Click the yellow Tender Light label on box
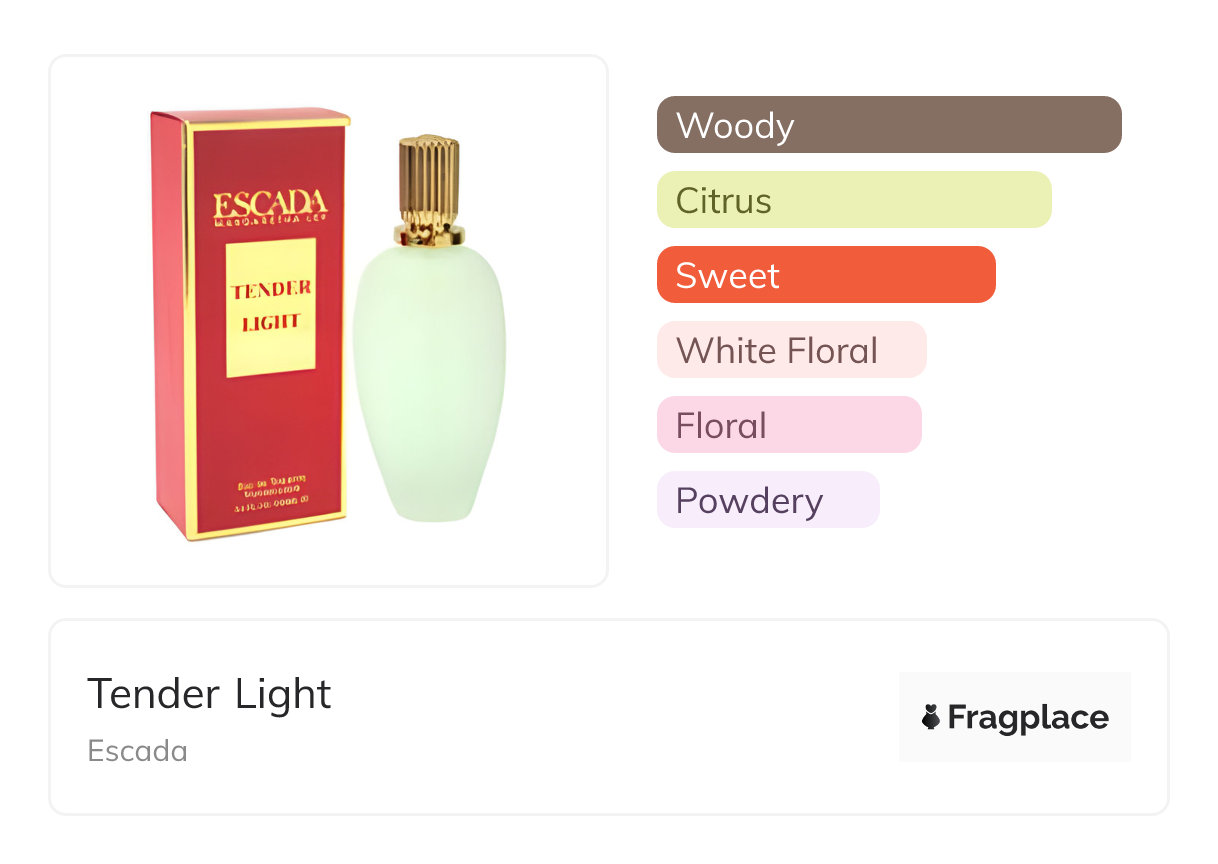Viewport: 1218px width, 864px height. tap(271, 307)
